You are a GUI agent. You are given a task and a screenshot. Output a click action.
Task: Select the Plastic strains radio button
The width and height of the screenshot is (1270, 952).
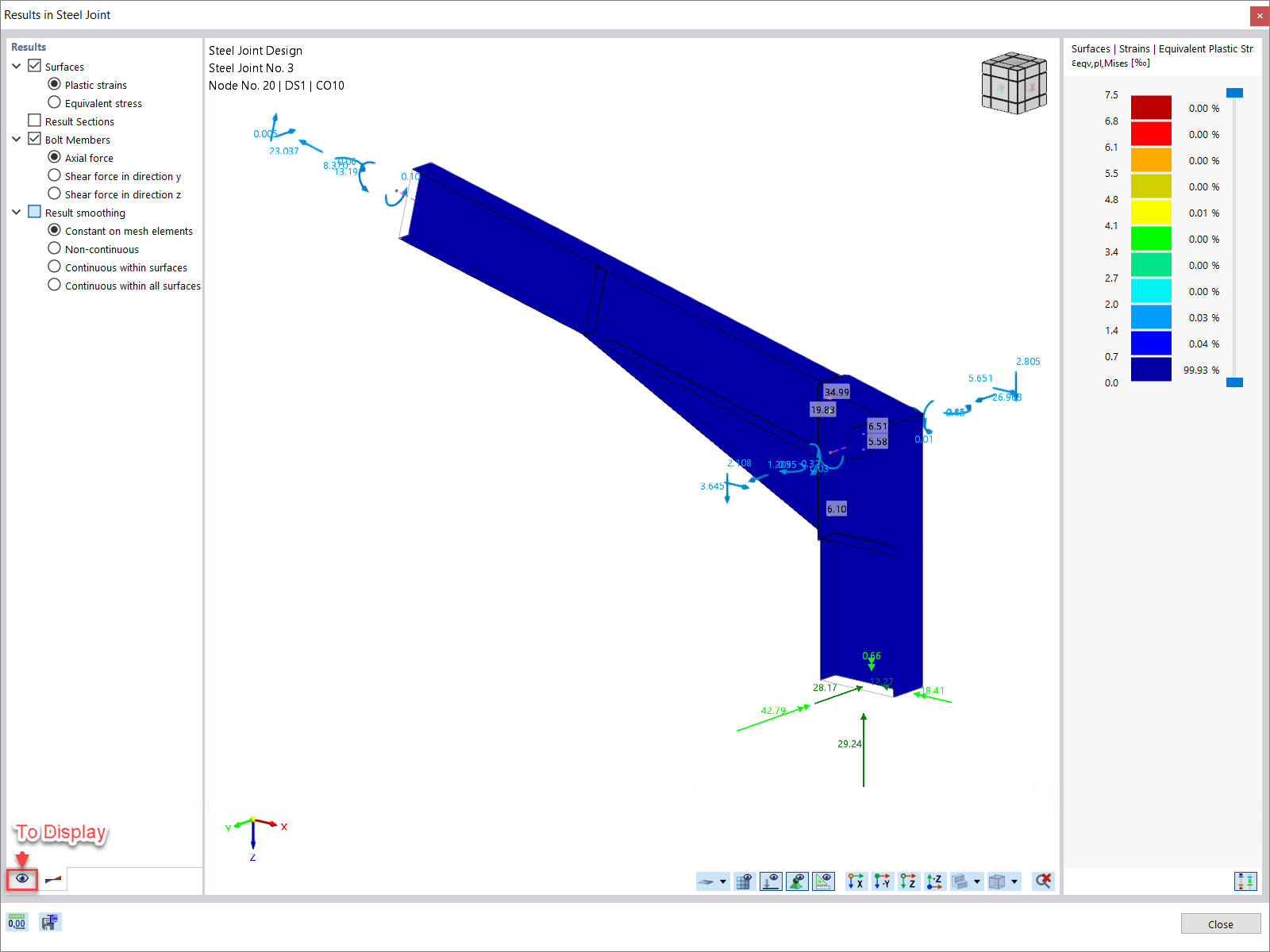(x=54, y=84)
